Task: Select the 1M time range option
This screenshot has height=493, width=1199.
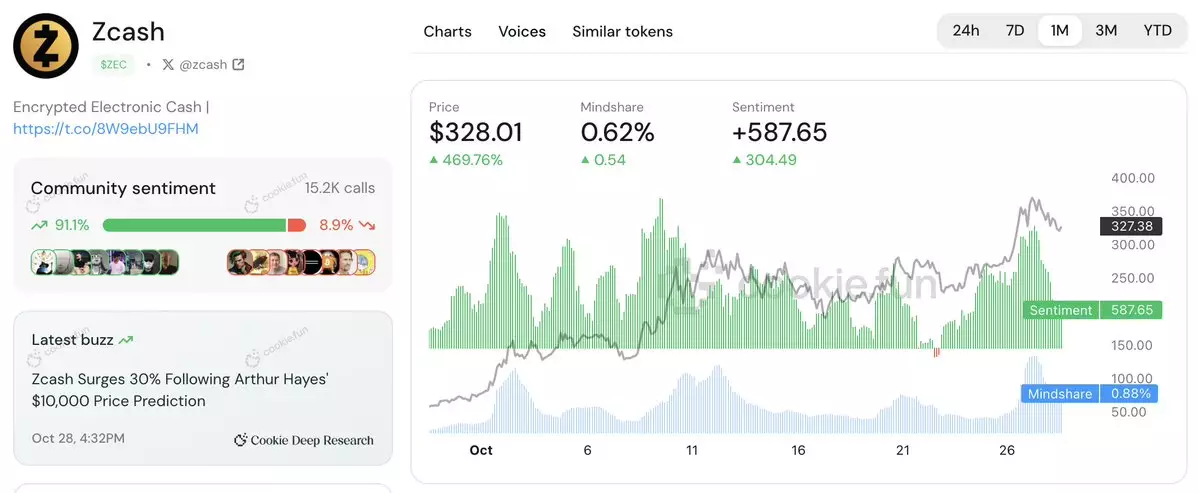Action: [x=1060, y=30]
